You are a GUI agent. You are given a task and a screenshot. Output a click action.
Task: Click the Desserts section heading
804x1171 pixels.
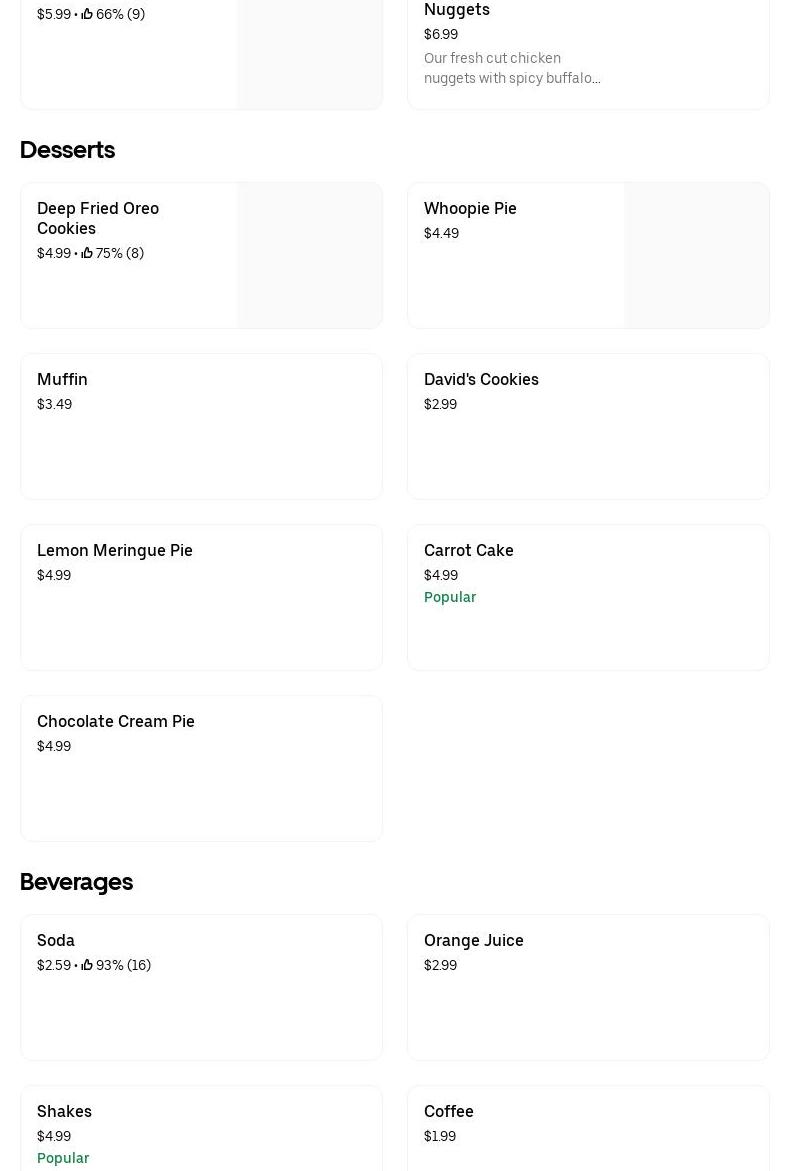(67, 150)
